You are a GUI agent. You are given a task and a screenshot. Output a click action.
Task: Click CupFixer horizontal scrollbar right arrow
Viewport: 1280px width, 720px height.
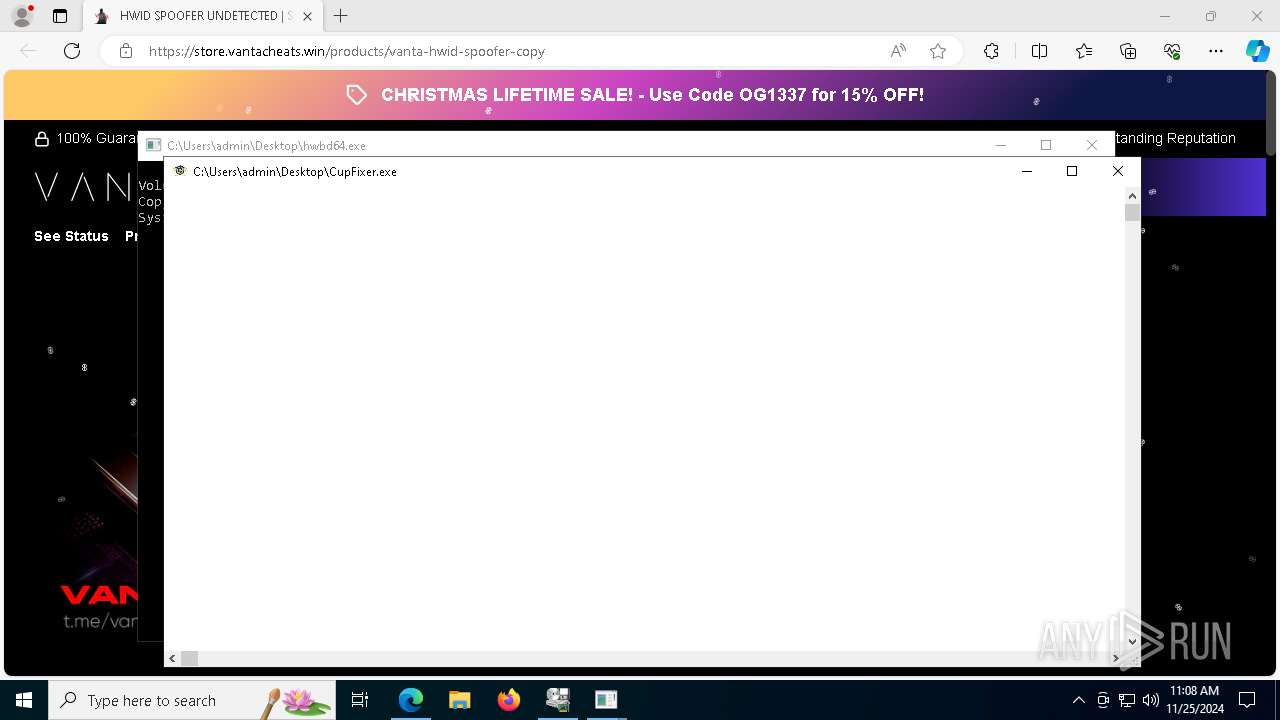point(1117,658)
